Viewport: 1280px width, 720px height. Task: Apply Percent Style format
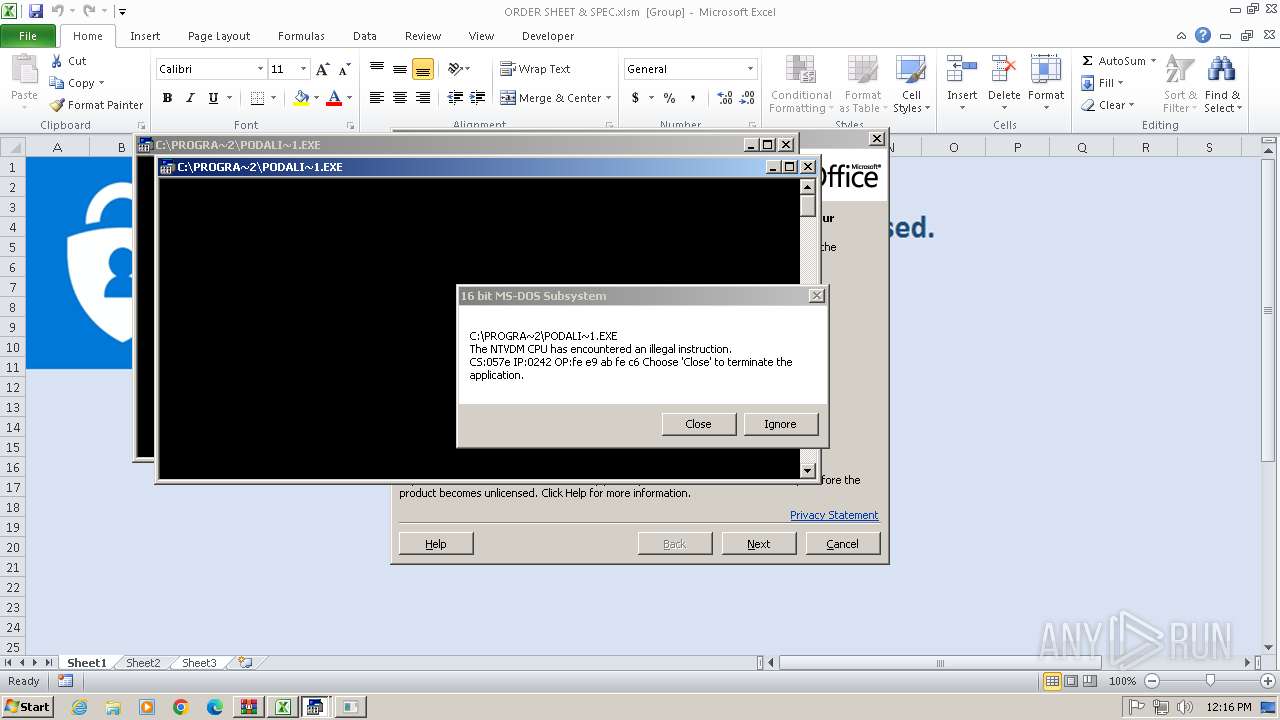(669, 98)
